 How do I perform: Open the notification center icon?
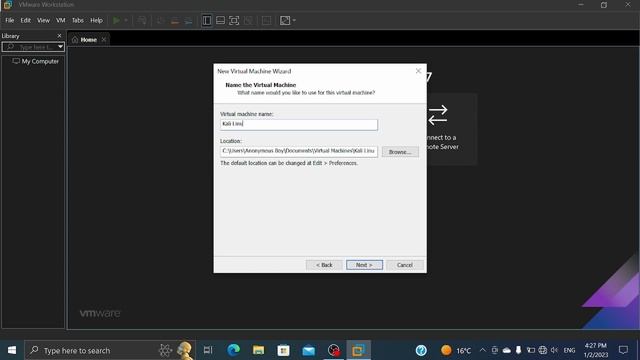click(x=623, y=350)
